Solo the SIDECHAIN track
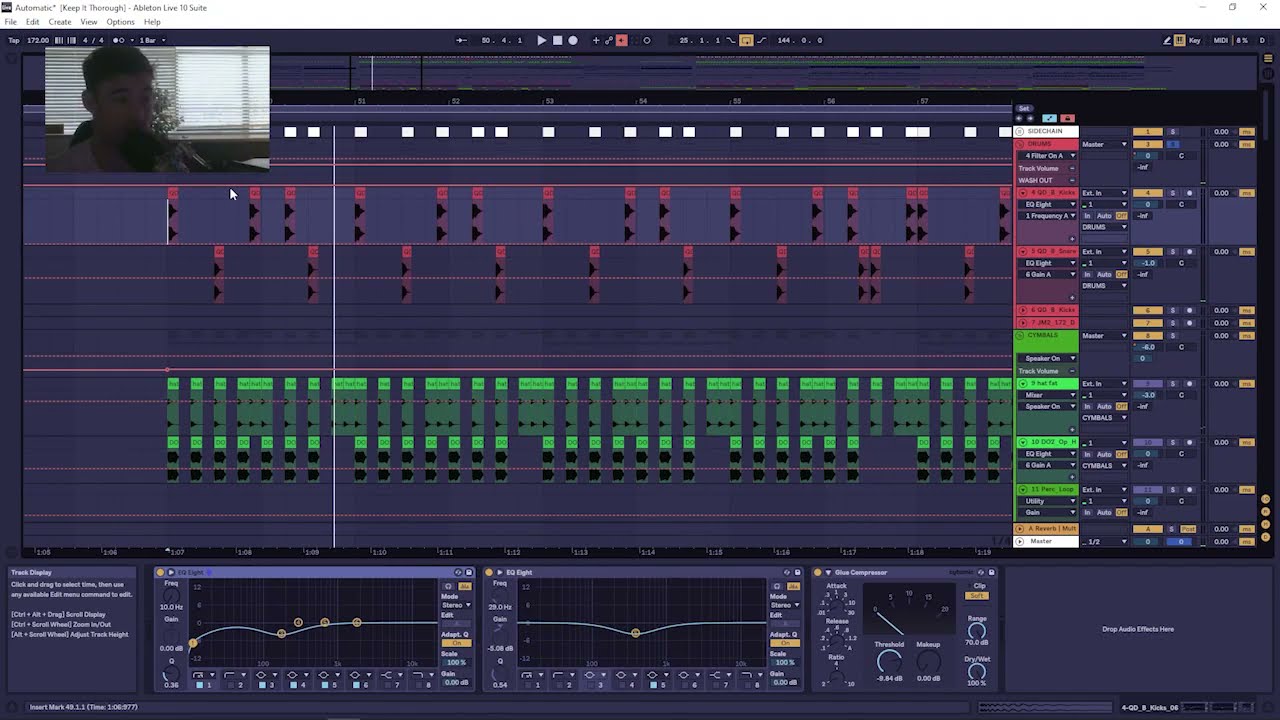This screenshot has width=1280, height=720. tap(1173, 132)
